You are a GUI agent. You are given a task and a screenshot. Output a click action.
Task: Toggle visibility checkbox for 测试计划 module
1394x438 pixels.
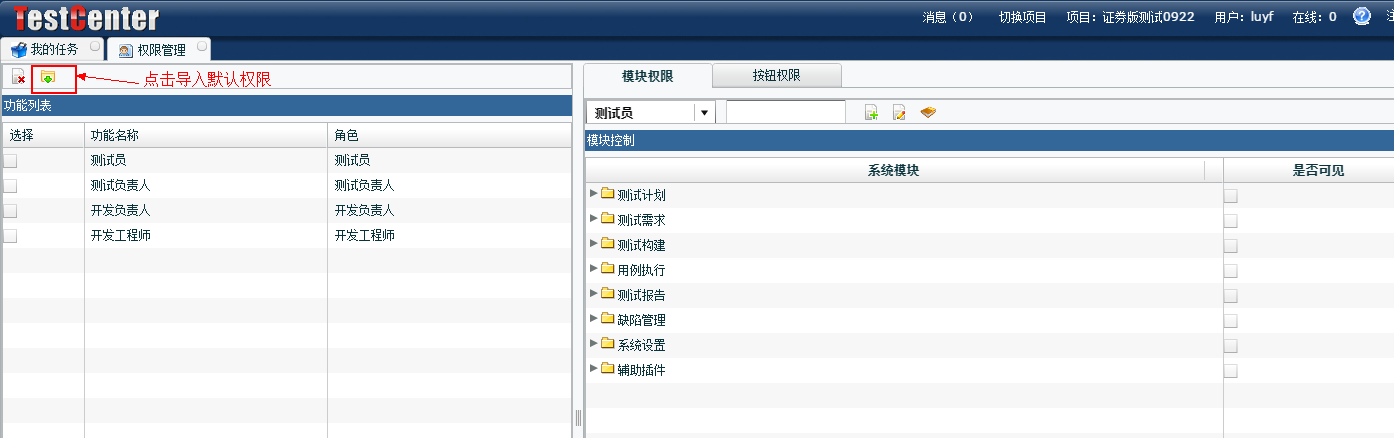tap(1231, 196)
